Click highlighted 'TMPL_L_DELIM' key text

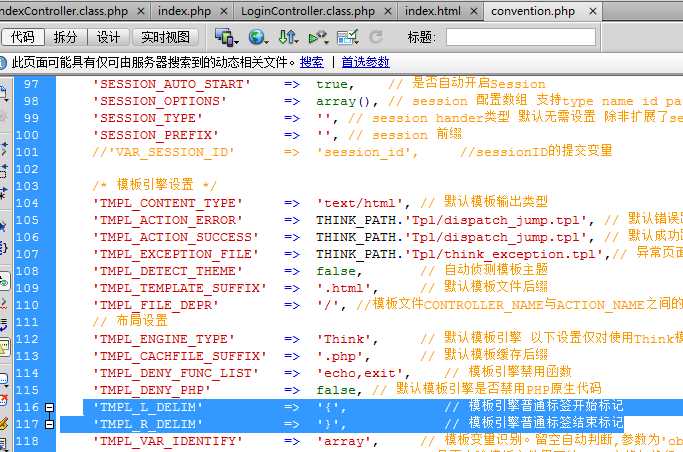[148, 407]
